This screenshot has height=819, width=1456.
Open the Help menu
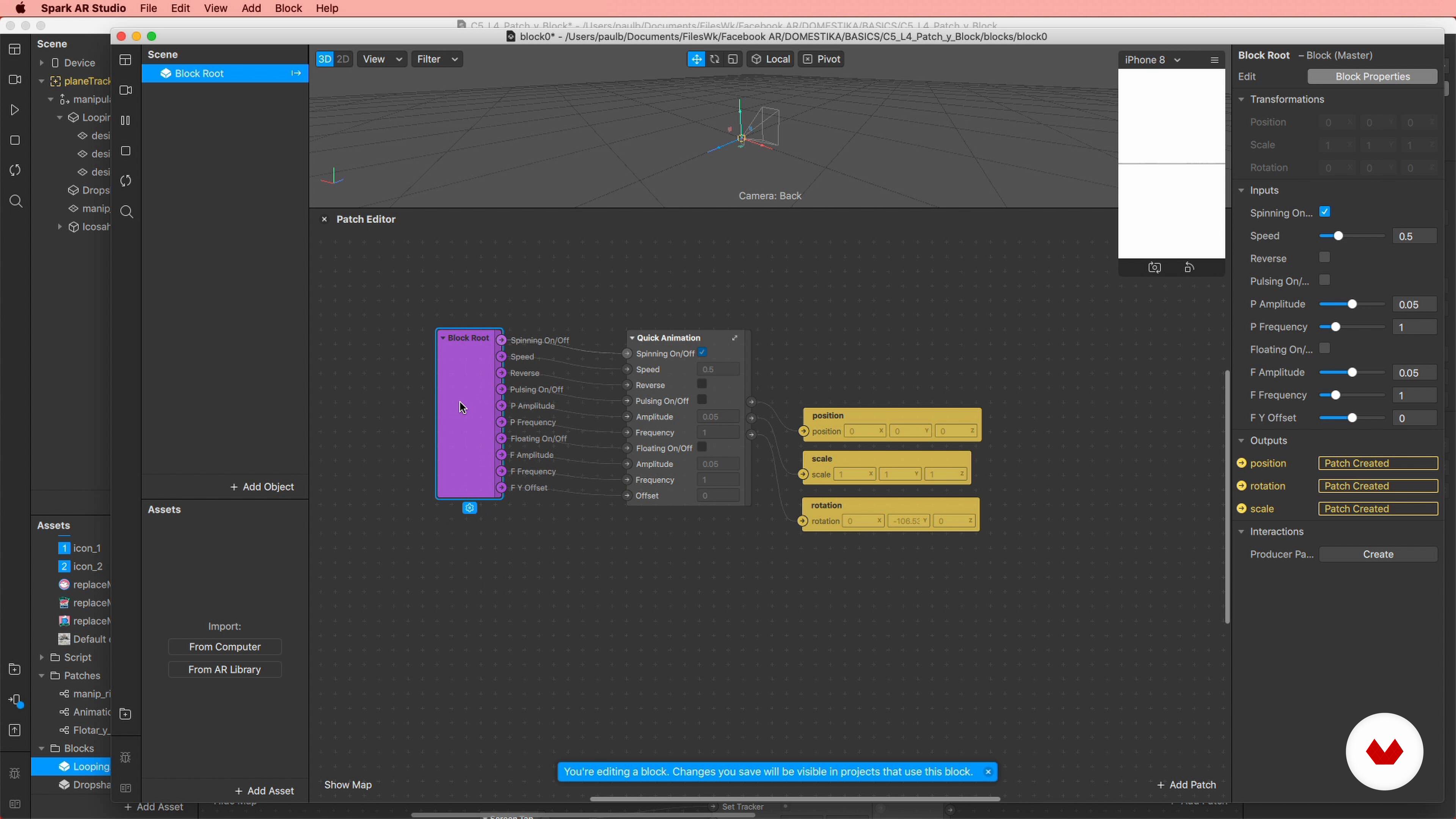327,8
